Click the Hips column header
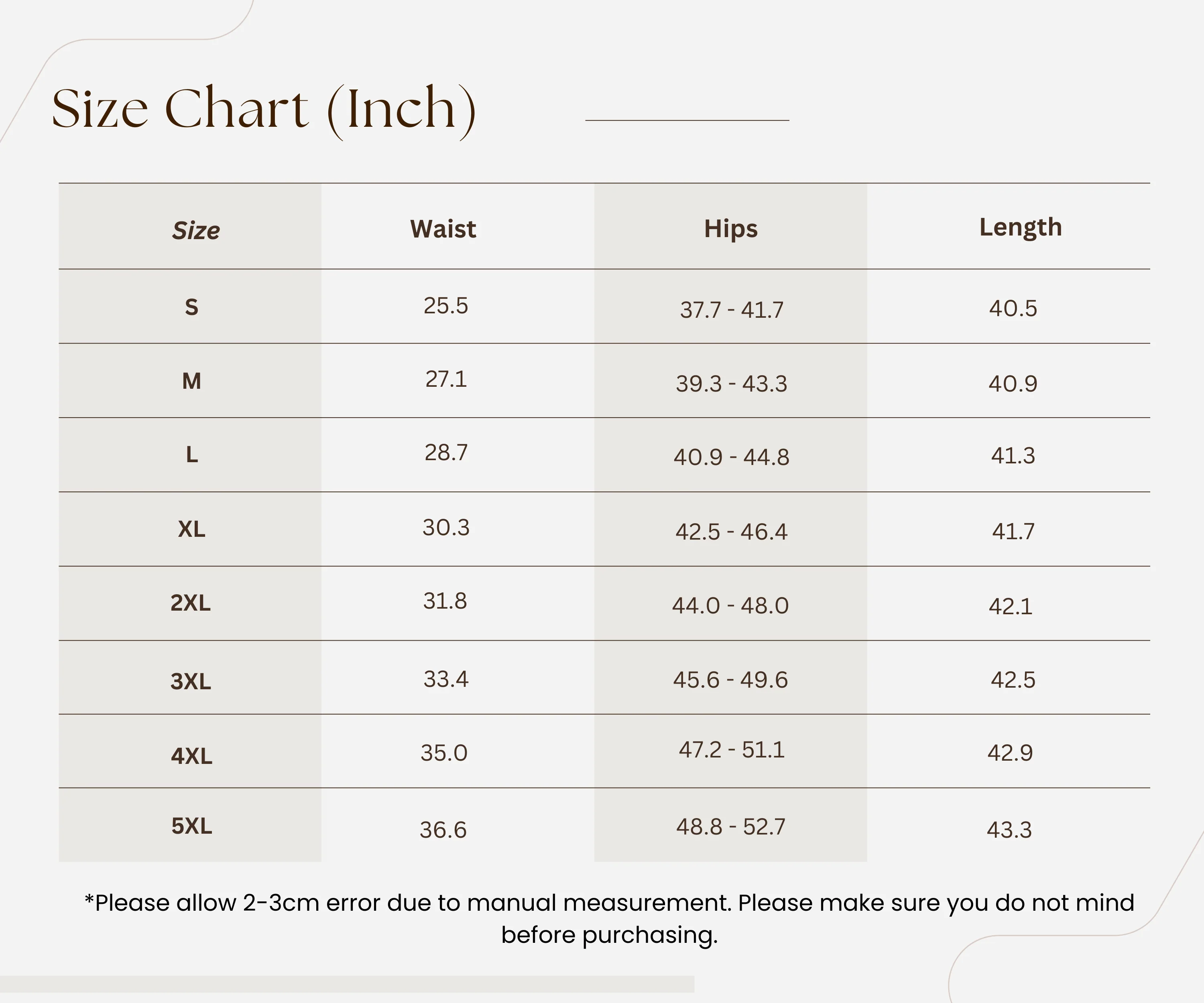 pyautogui.click(x=730, y=229)
